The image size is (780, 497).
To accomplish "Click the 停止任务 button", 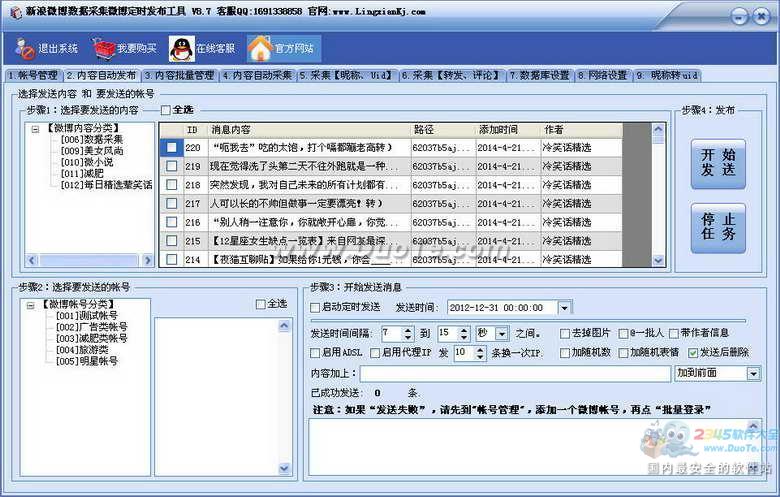I will click(718, 228).
